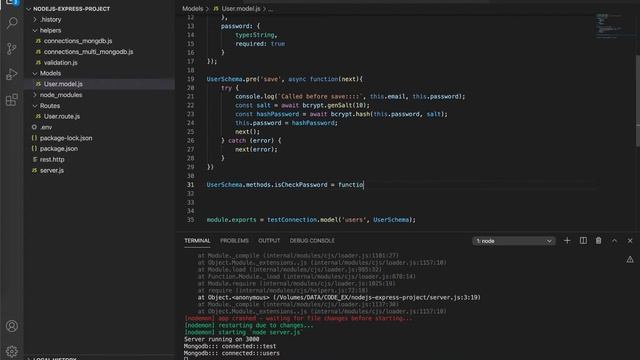Click the code minimap preview
Viewport: 640px width, 360px height.
click(608, 27)
